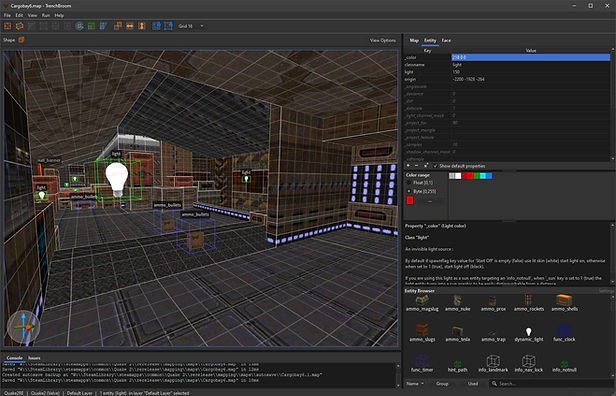Open the Help menu
The image size is (616, 396).
(59, 15)
